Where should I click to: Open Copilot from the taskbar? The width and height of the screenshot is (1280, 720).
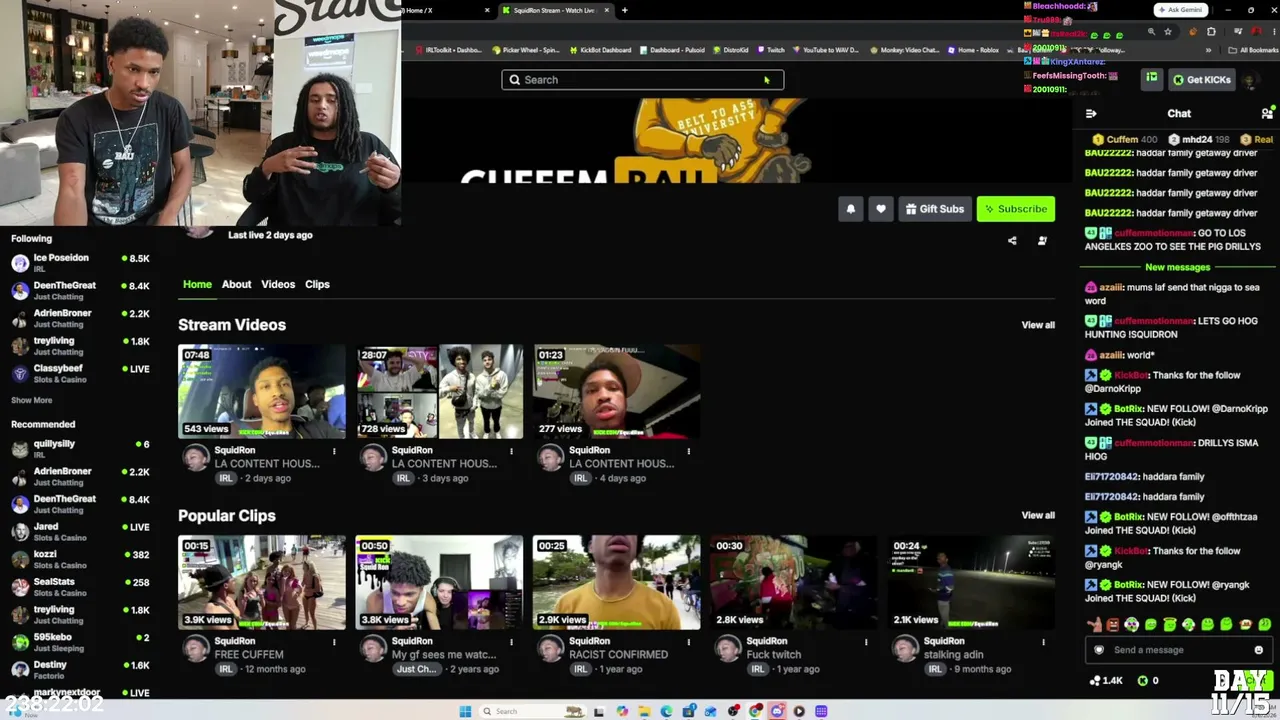coord(622,711)
